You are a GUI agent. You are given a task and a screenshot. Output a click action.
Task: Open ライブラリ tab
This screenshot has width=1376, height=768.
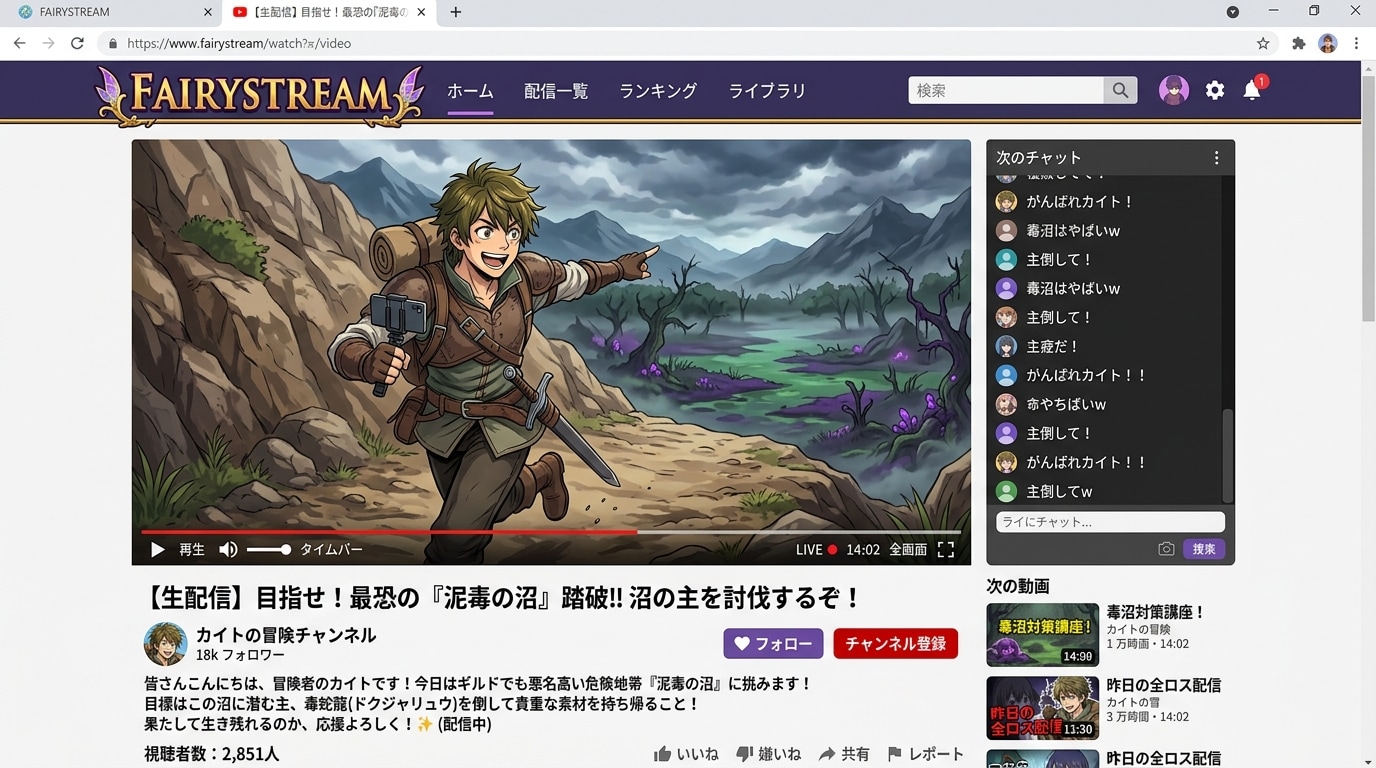(767, 91)
